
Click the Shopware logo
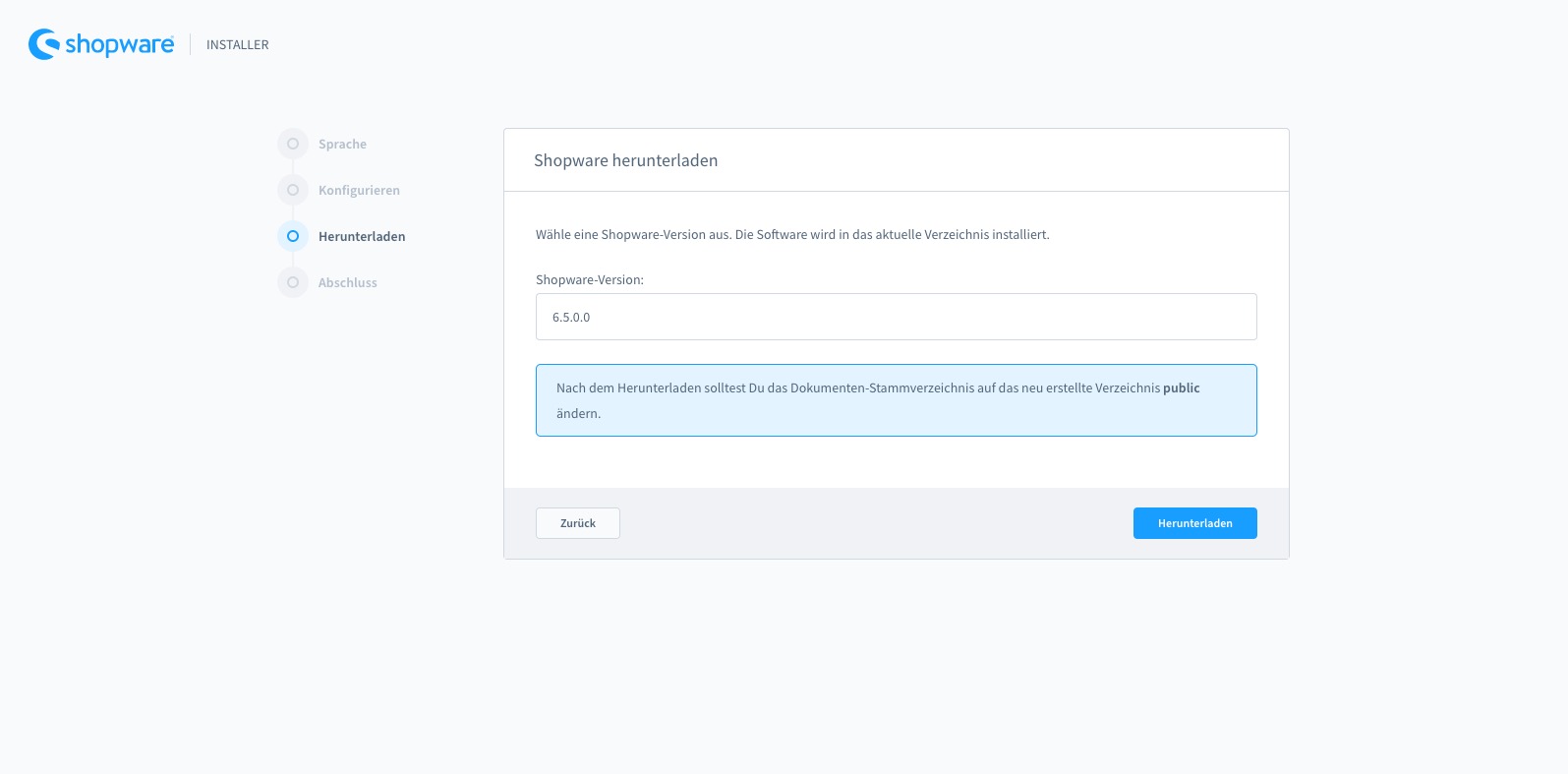tap(101, 44)
